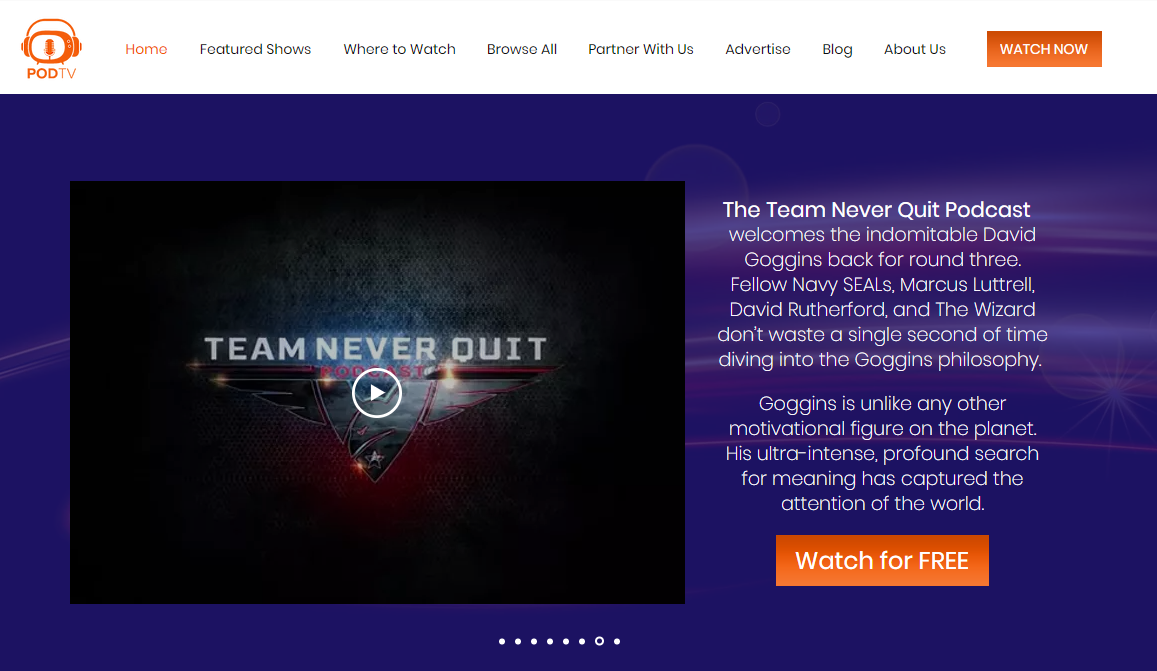Click The Team Never Quit Podcast heading
Viewport: 1157px width, 671px height.
click(x=876, y=210)
